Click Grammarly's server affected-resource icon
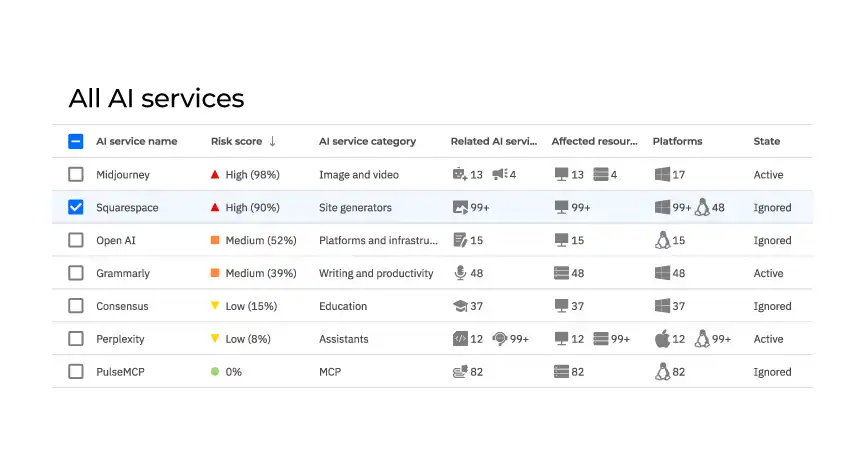Viewport: 865px width, 460px height. (x=561, y=273)
